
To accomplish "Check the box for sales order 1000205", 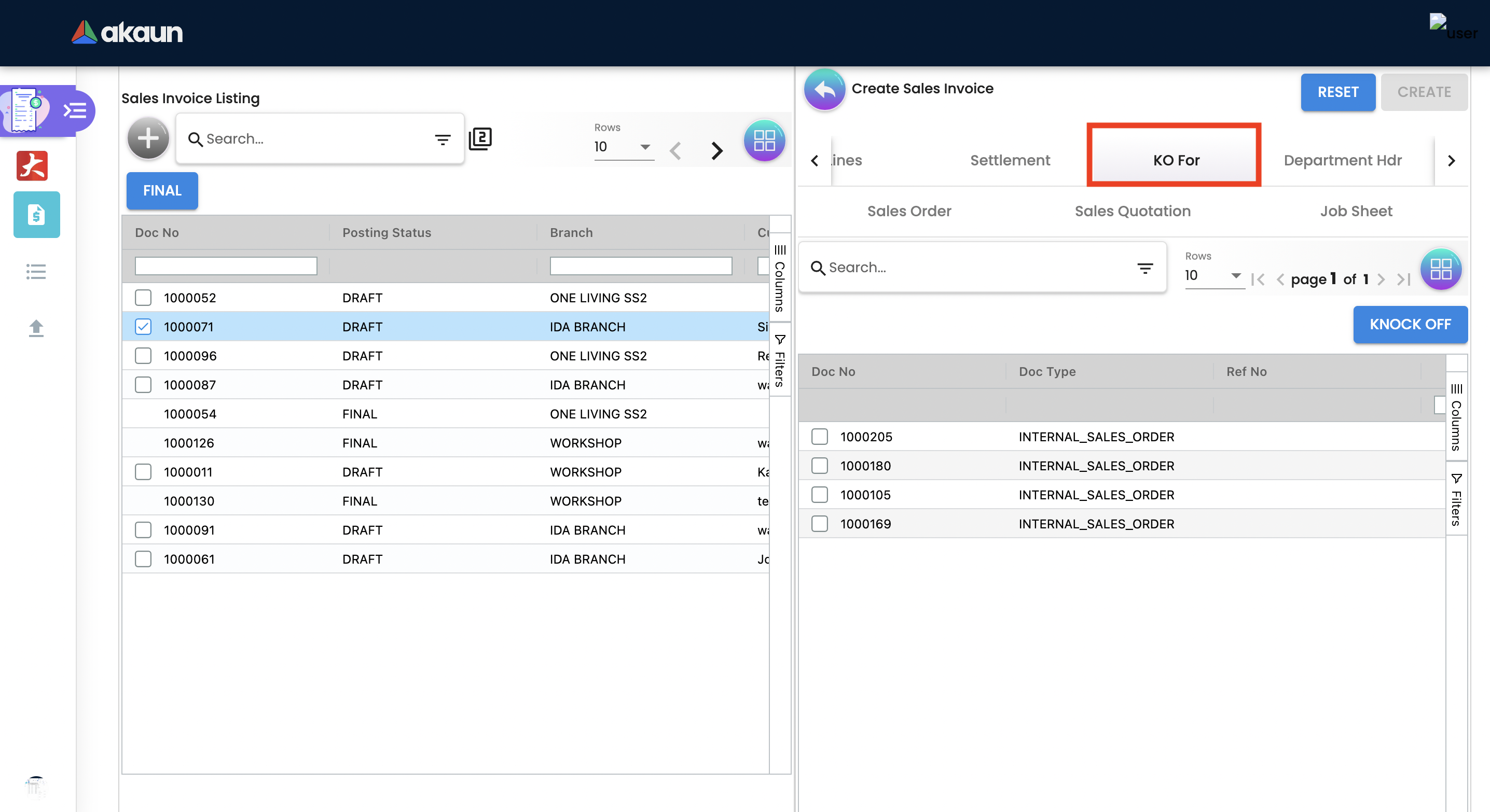I will (x=819, y=437).
